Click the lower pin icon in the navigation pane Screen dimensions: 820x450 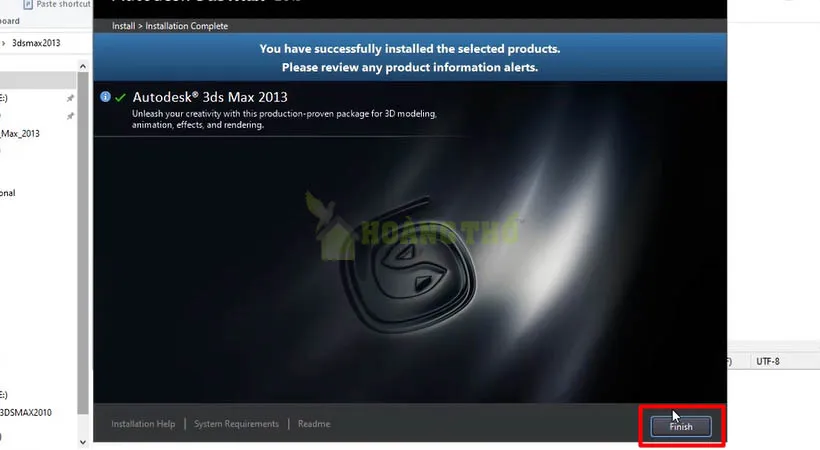tap(70, 116)
